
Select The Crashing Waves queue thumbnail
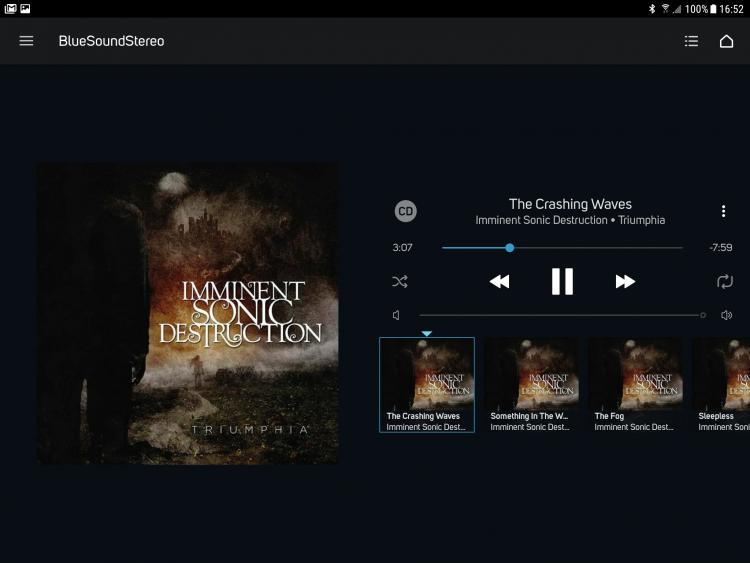427,385
